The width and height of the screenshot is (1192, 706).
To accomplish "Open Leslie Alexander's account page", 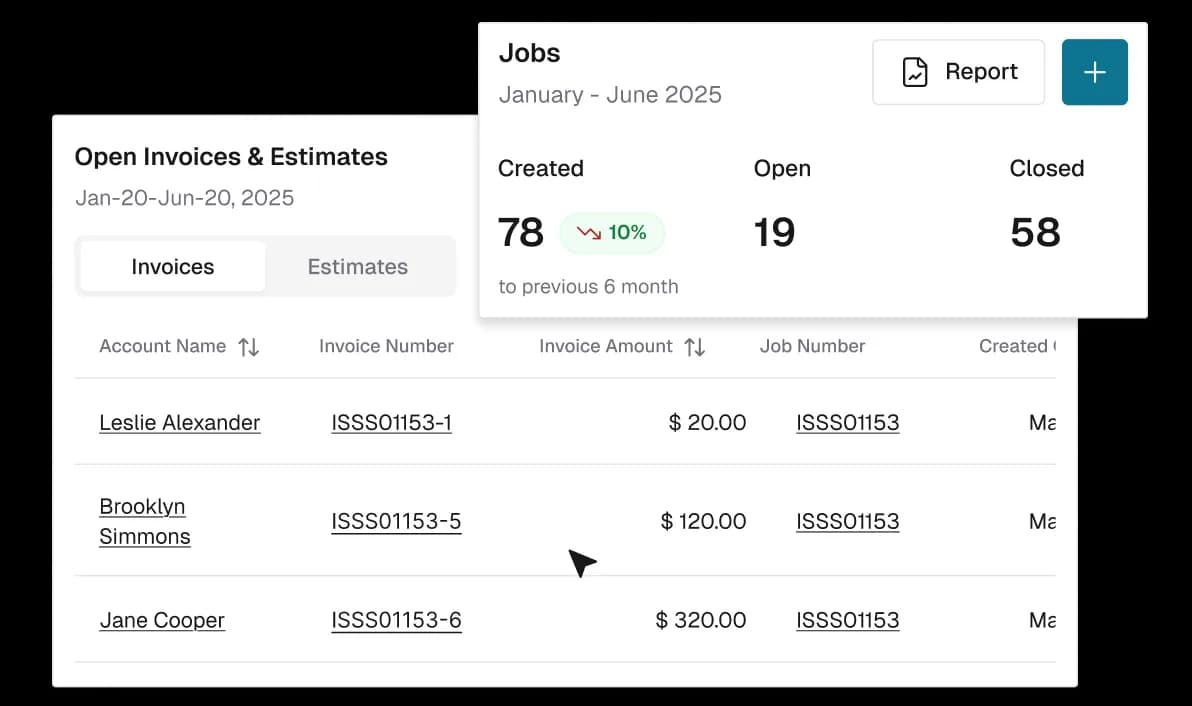I will coord(180,422).
